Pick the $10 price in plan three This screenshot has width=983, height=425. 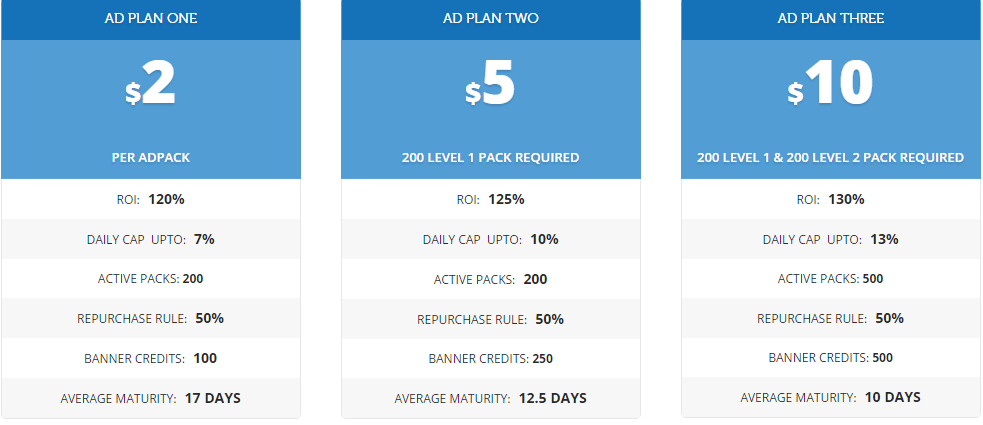(830, 88)
